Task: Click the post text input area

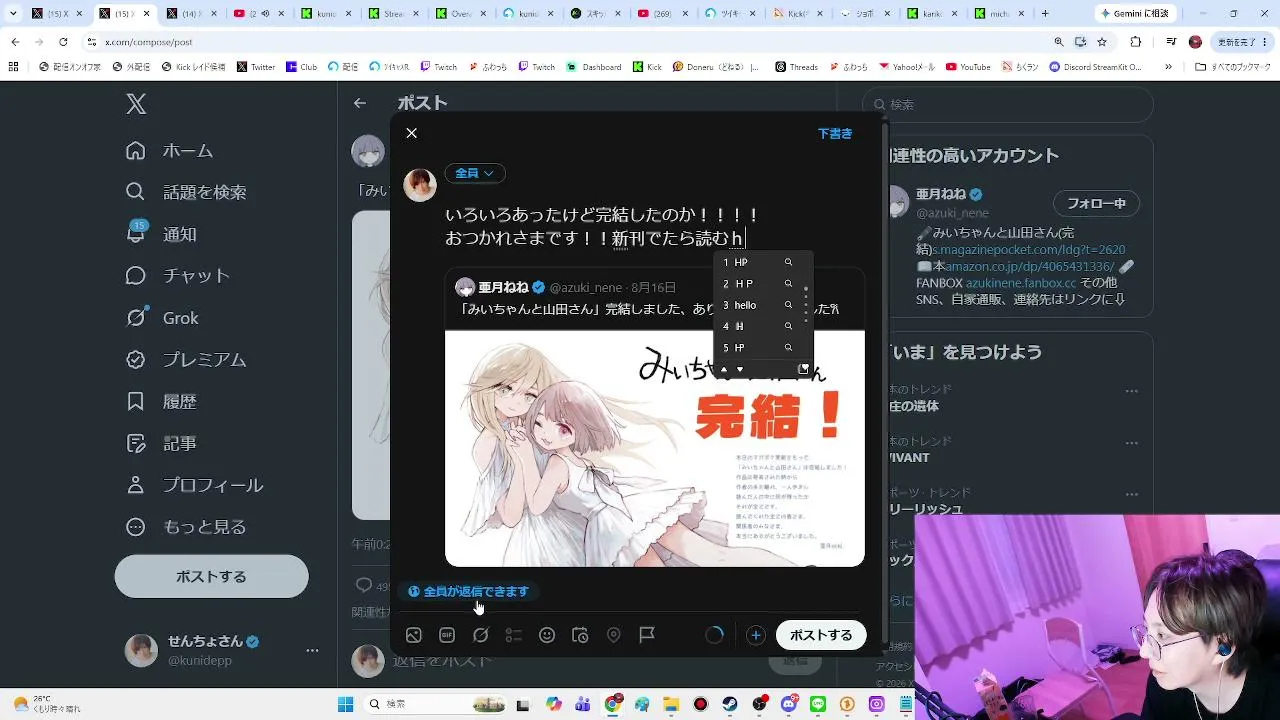Action: click(655, 227)
